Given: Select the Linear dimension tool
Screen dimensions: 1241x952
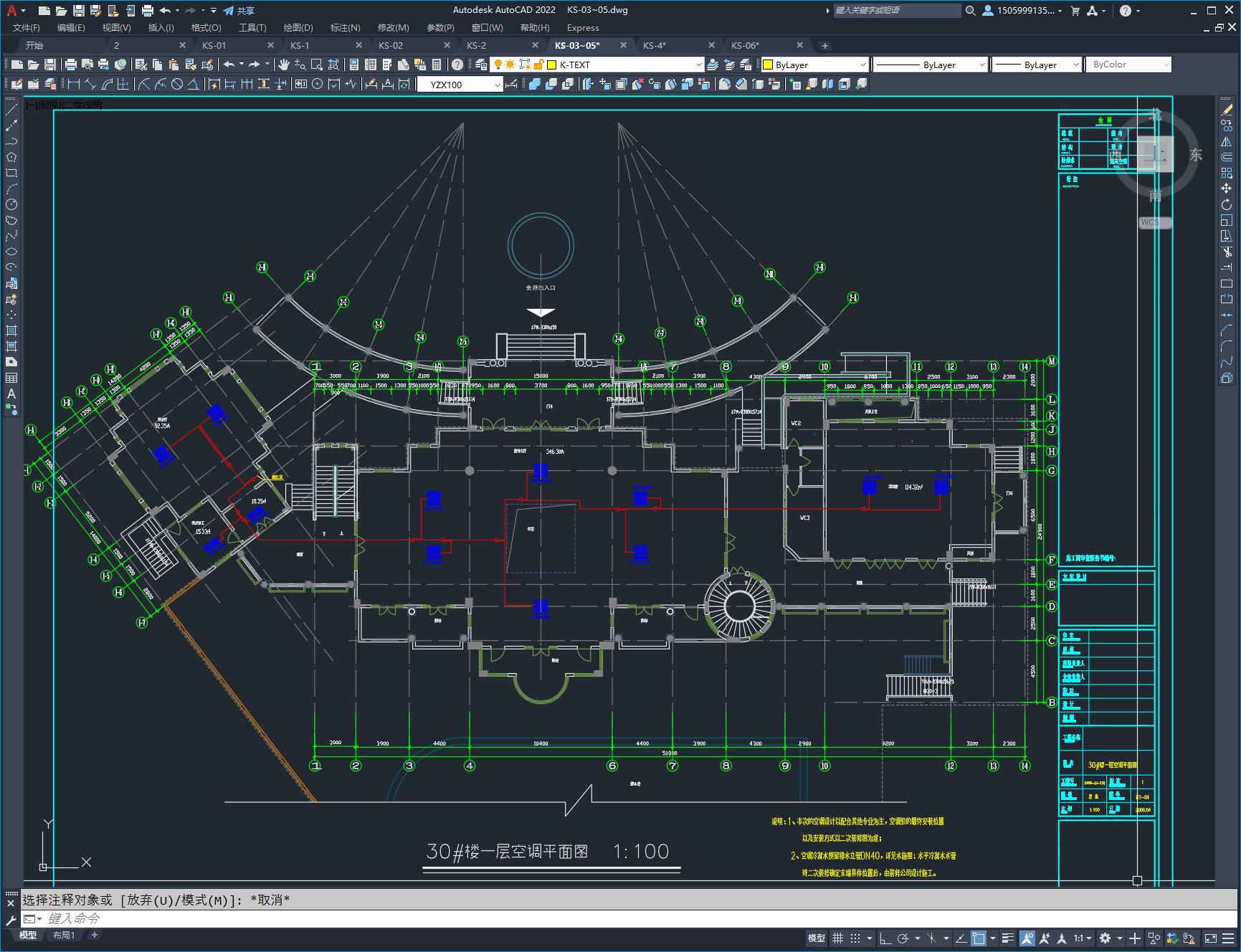Looking at the screenshot, I should click(73, 84).
